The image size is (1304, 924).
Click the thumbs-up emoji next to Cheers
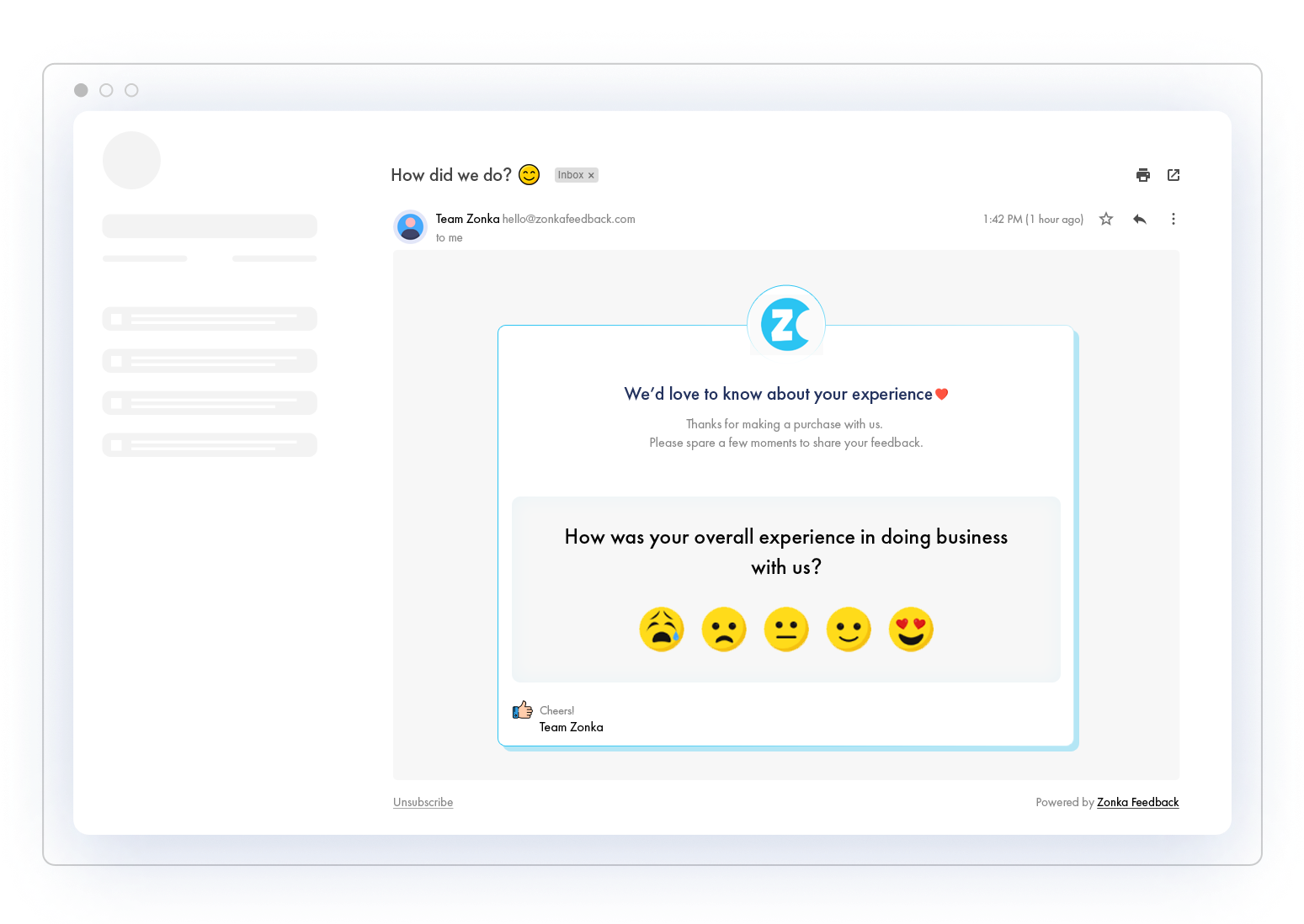point(523,710)
